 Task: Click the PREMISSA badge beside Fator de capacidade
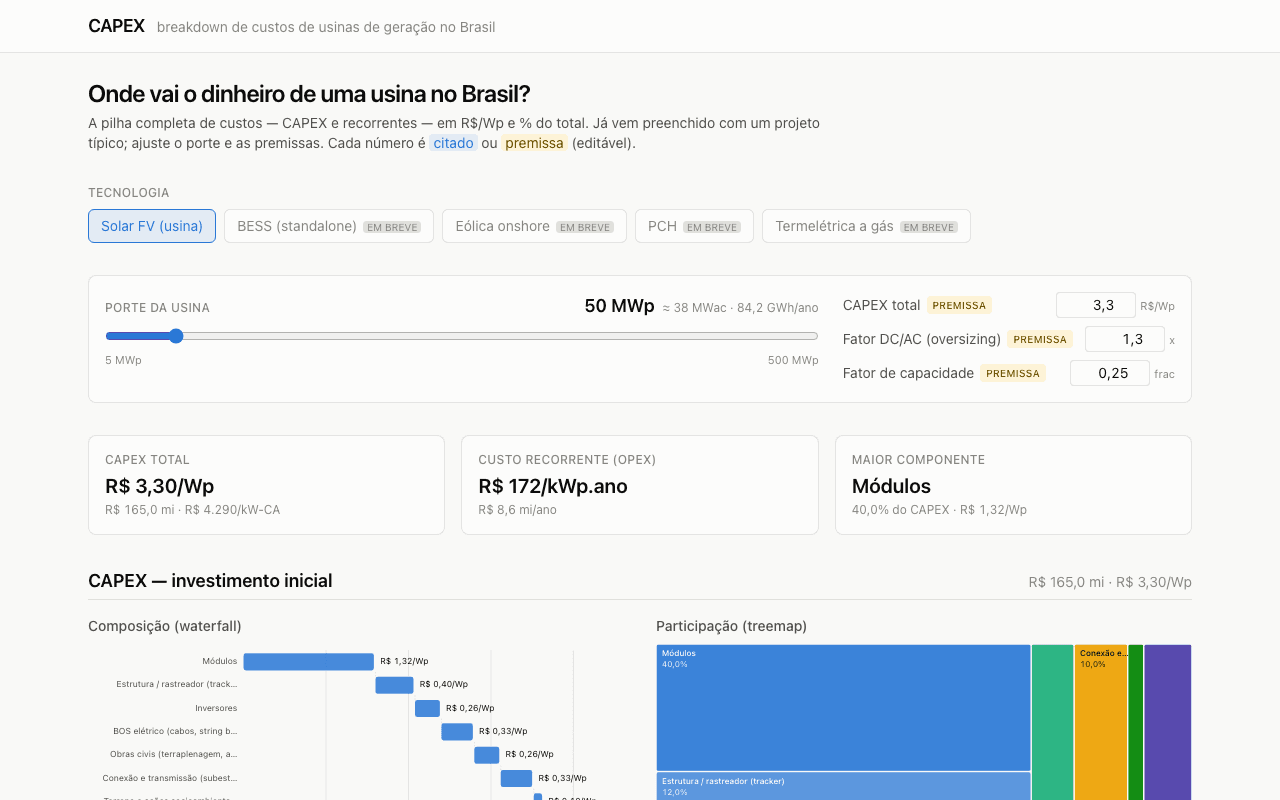[1013, 373]
